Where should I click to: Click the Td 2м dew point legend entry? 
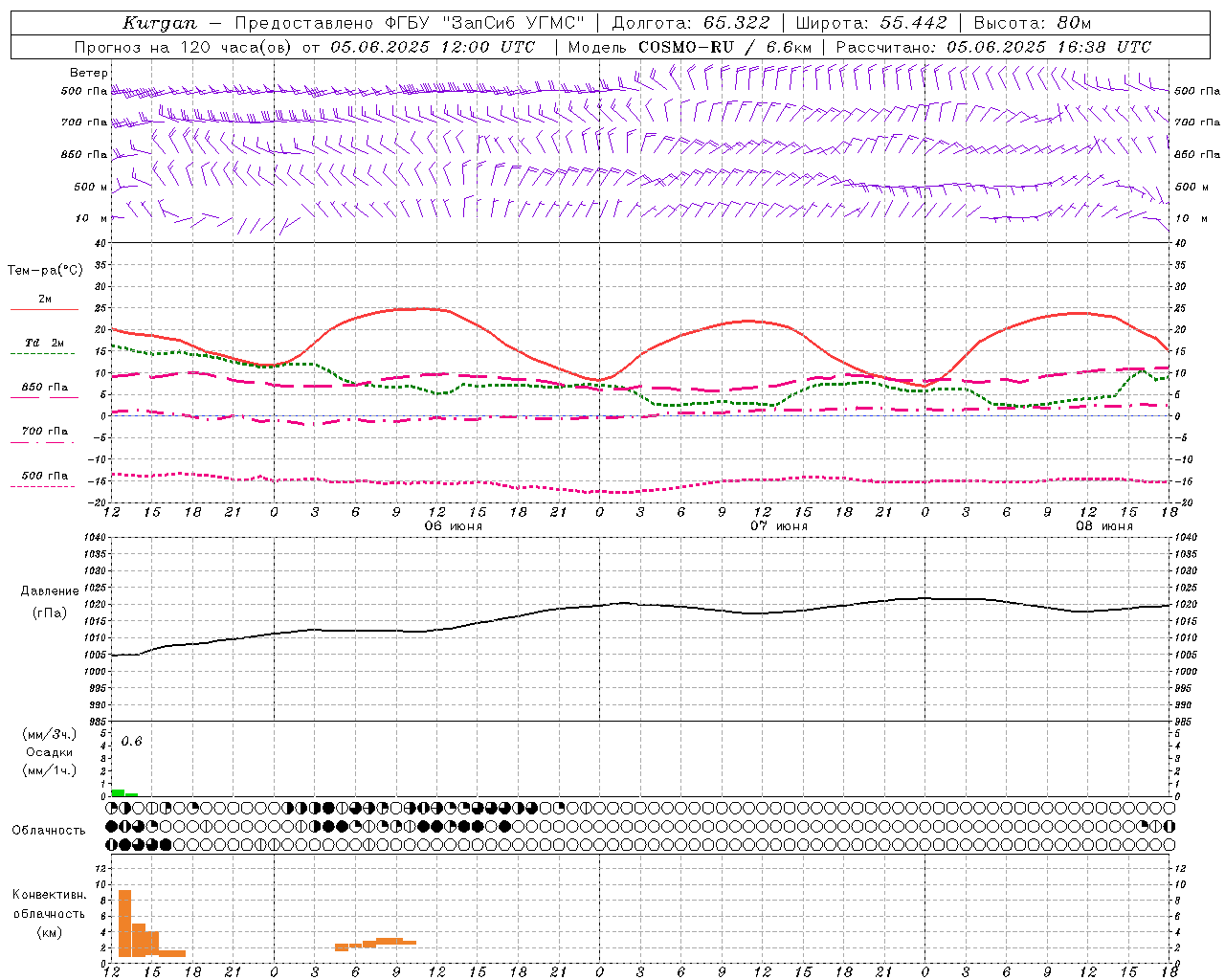pos(44,343)
